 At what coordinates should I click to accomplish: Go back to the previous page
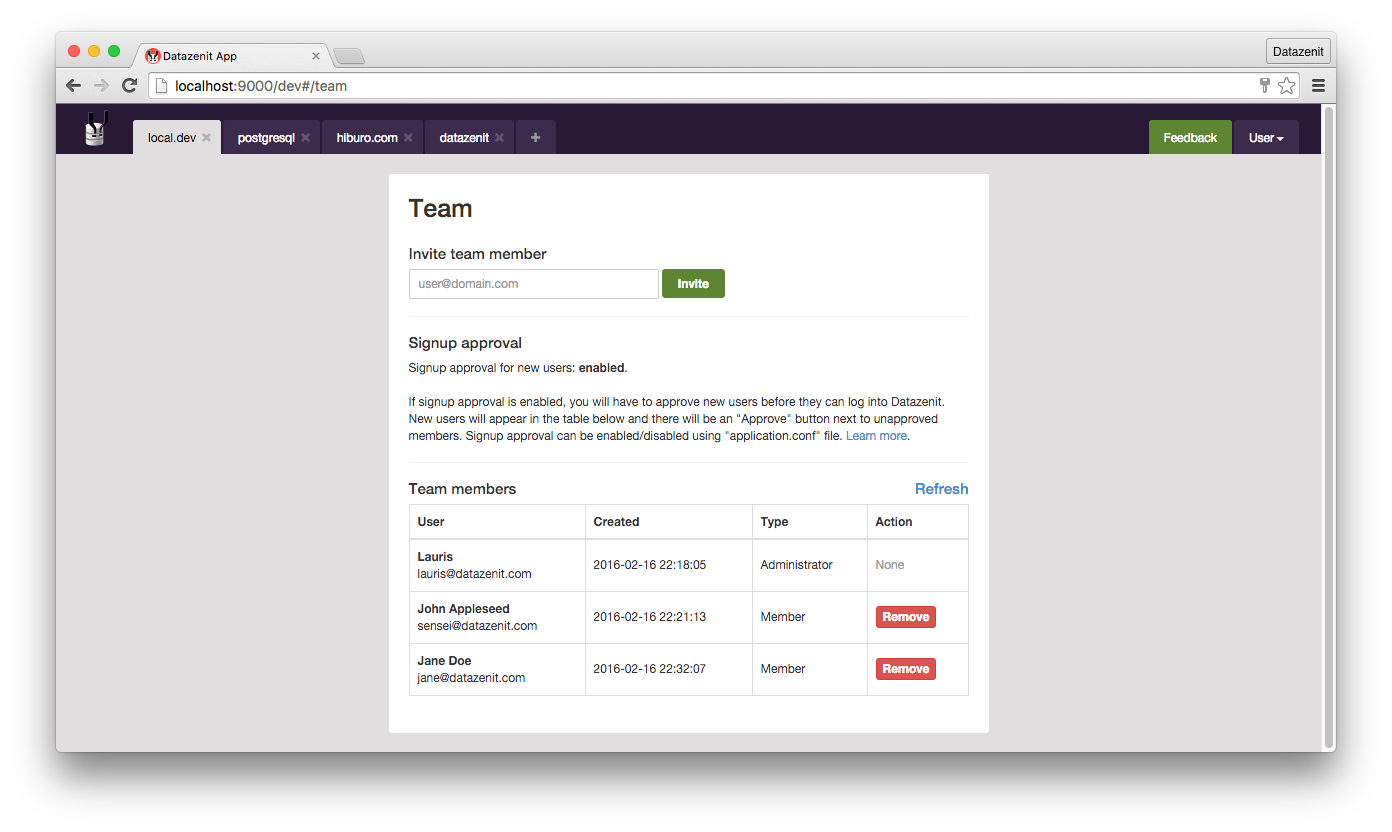(73, 86)
